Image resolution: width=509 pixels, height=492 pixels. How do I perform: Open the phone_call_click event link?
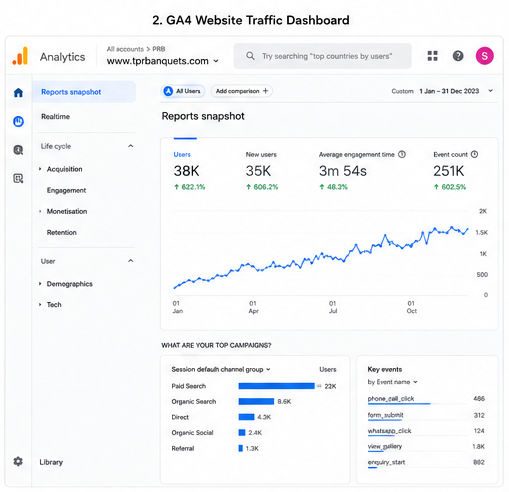point(391,399)
